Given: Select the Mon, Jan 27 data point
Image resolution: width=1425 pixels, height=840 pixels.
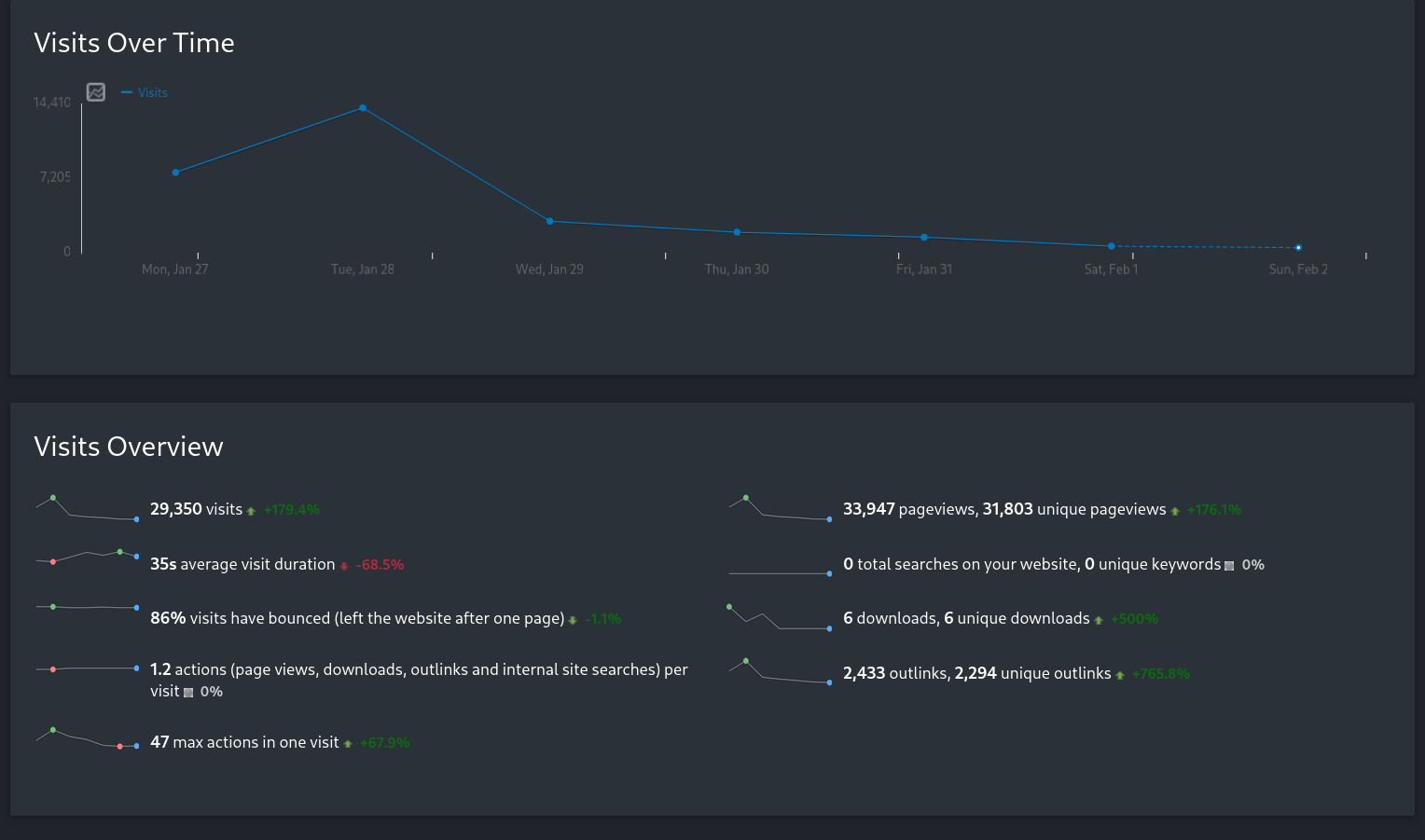Looking at the screenshot, I should coord(175,172).
